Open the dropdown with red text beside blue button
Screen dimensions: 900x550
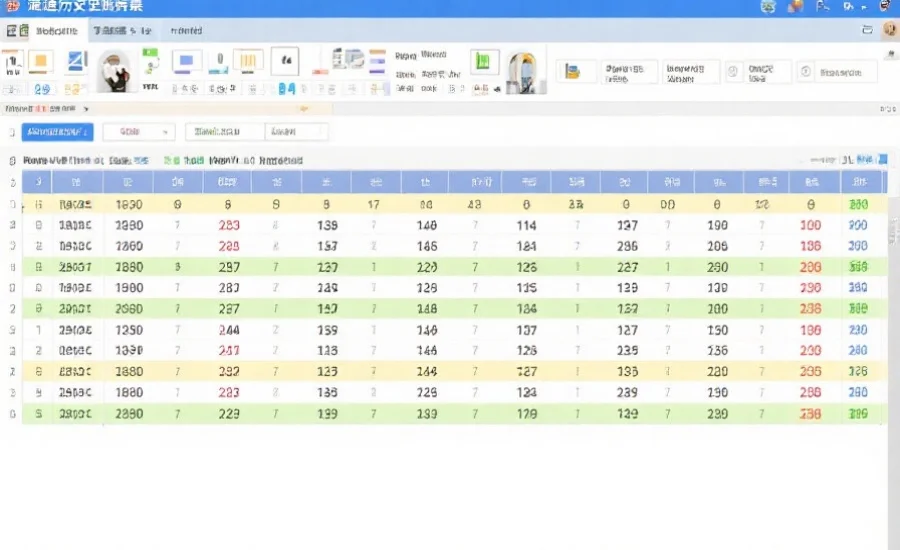click(x=138, y=132)
